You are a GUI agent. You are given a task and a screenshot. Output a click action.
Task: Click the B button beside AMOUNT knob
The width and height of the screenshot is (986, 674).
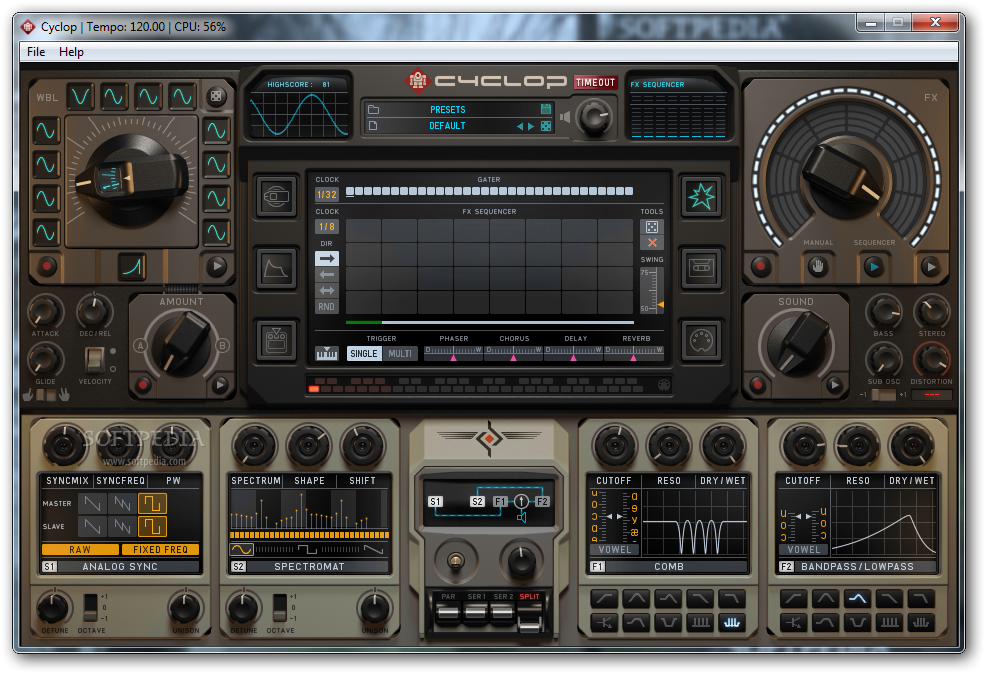pos(221,345)
